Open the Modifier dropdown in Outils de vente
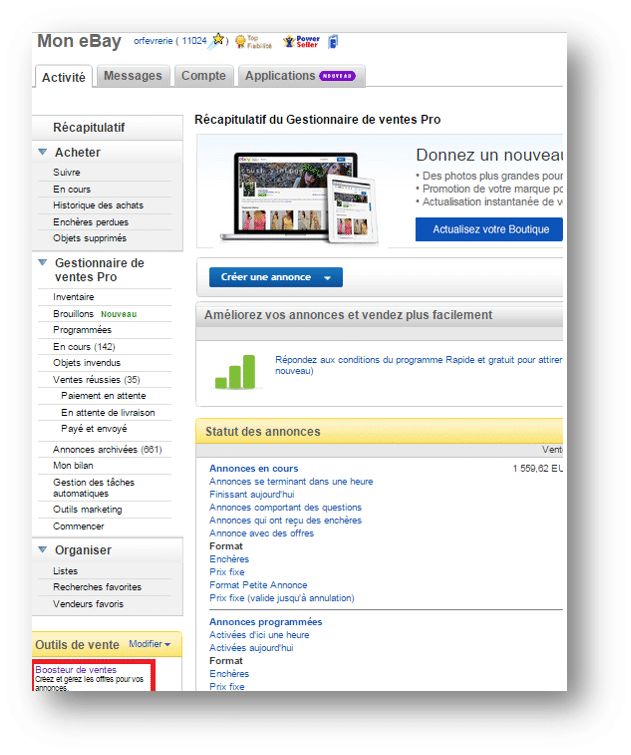 tap(149, 644)
